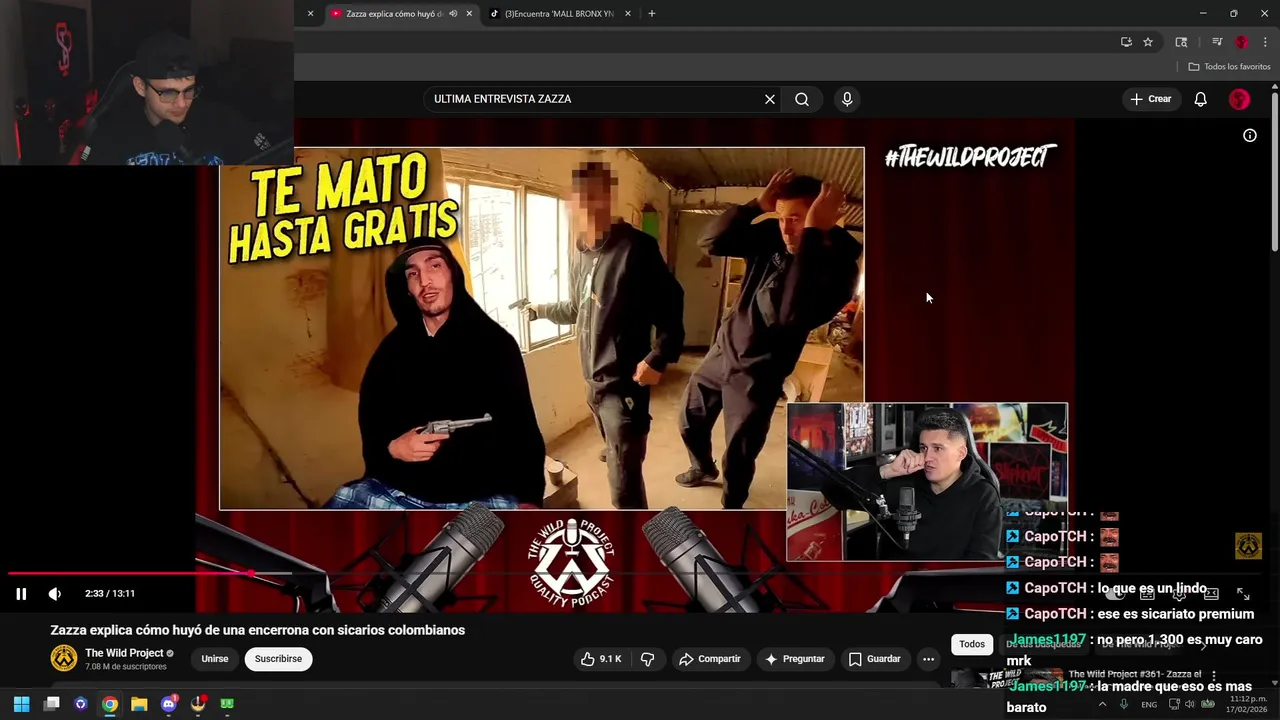Toggle fullscreen with the expand arrows icon
The width and height of the screenshot is (1280, 720).
[x=1243, y=594]
